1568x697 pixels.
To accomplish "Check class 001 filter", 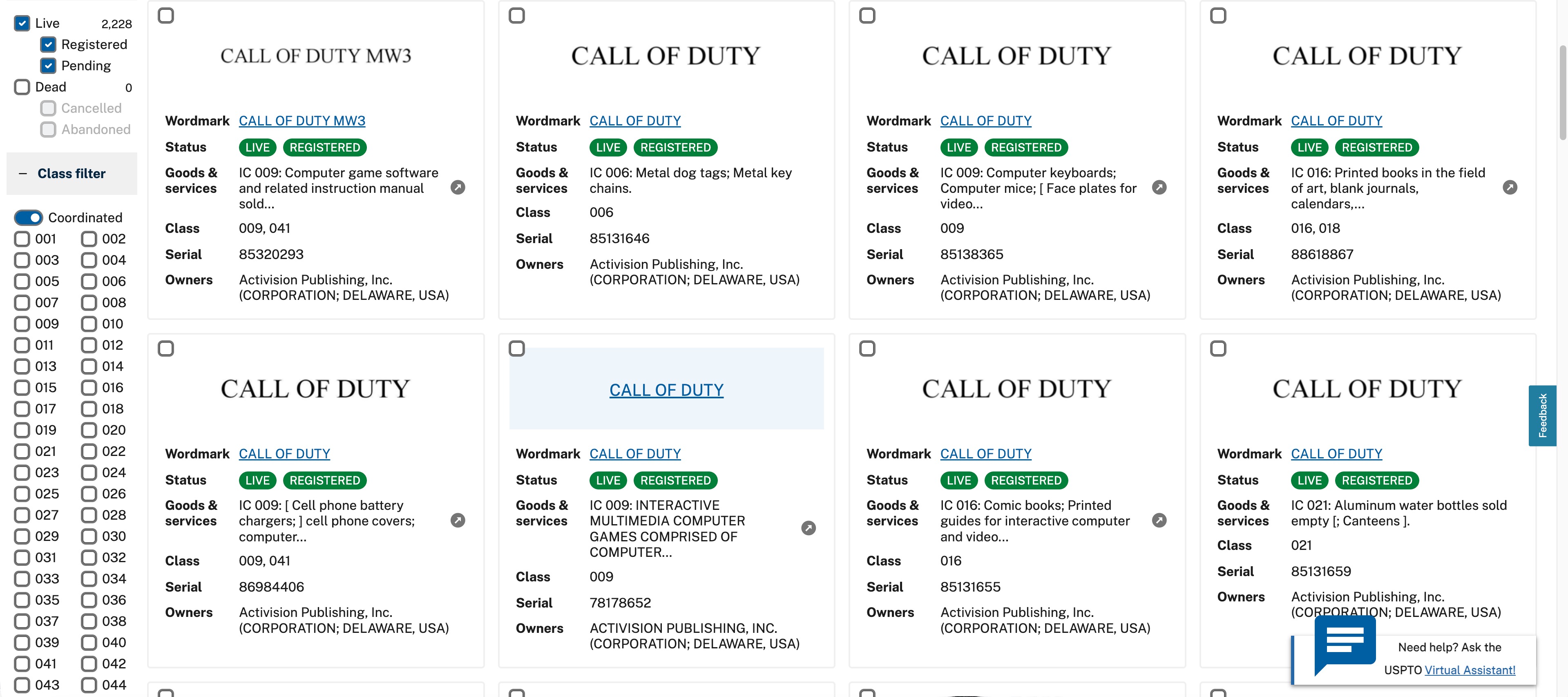I will [22, 239].
